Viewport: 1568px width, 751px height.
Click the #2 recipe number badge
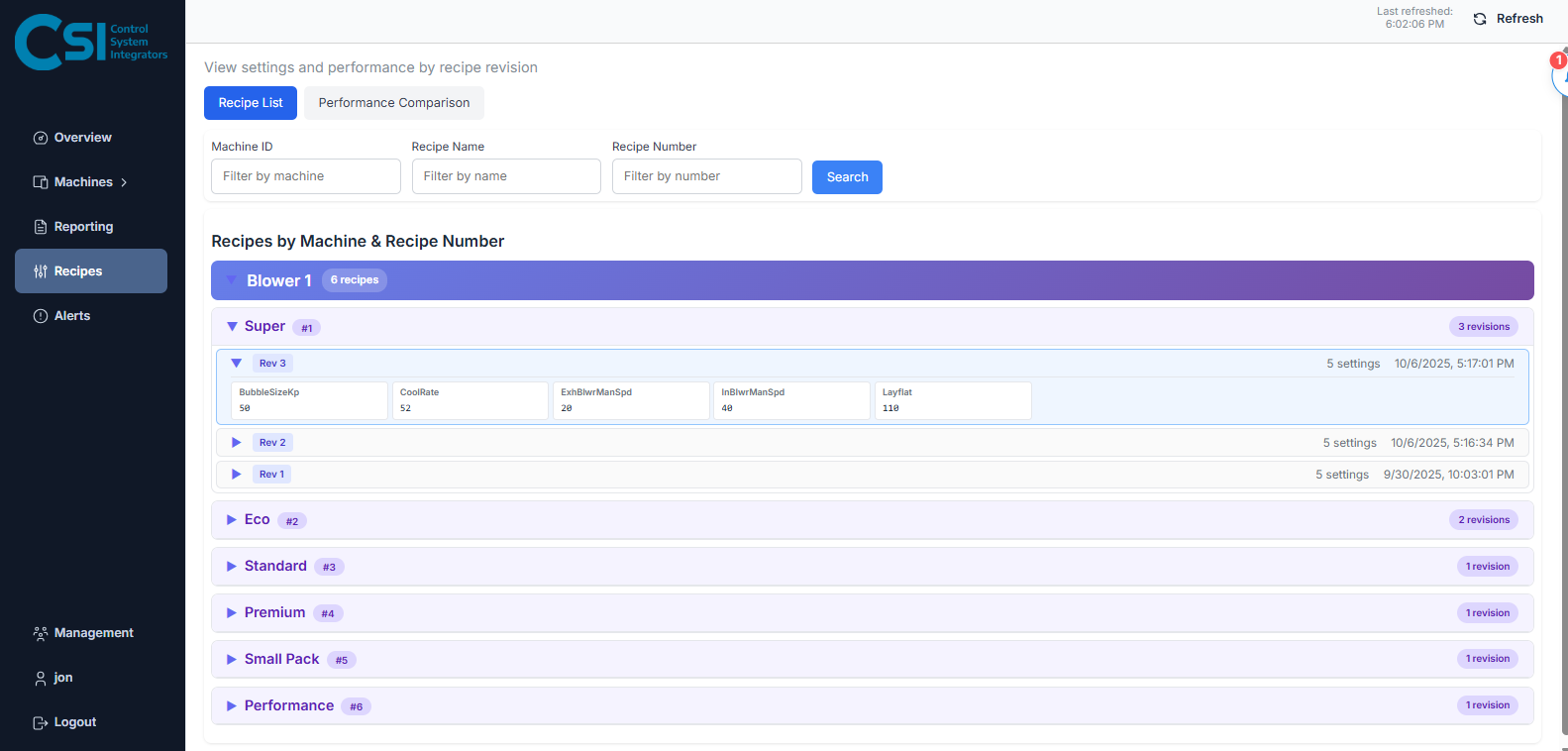[292, 521]
